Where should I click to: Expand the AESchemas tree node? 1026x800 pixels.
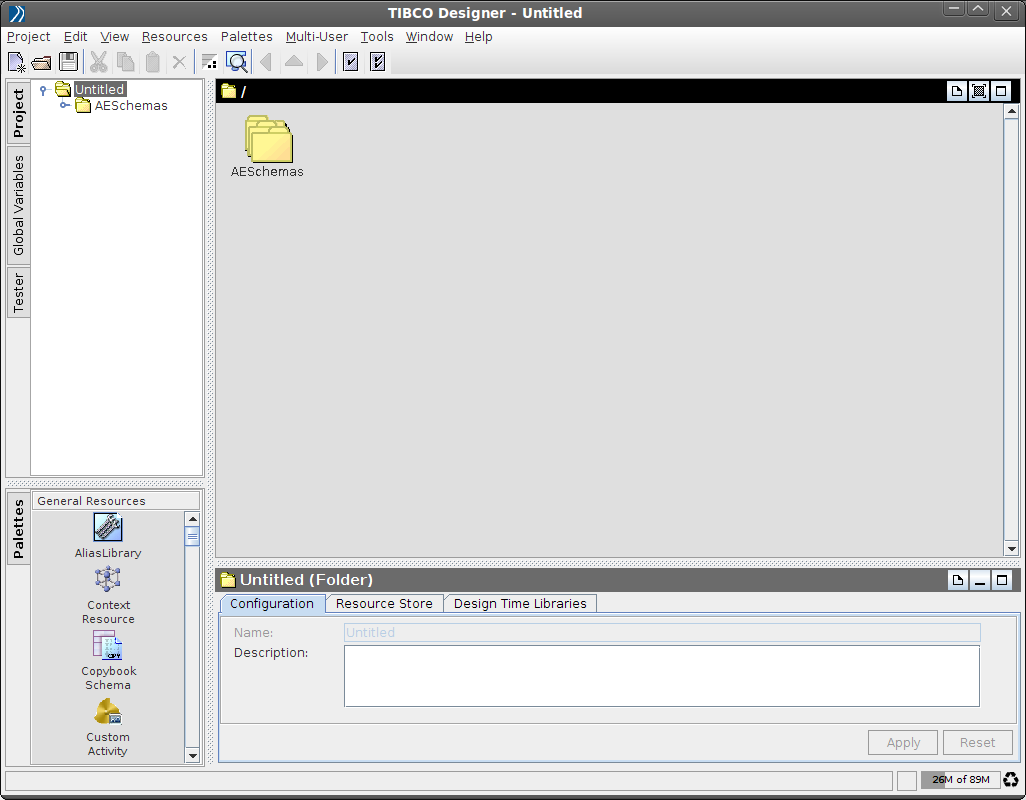click(x=65, y=105)
